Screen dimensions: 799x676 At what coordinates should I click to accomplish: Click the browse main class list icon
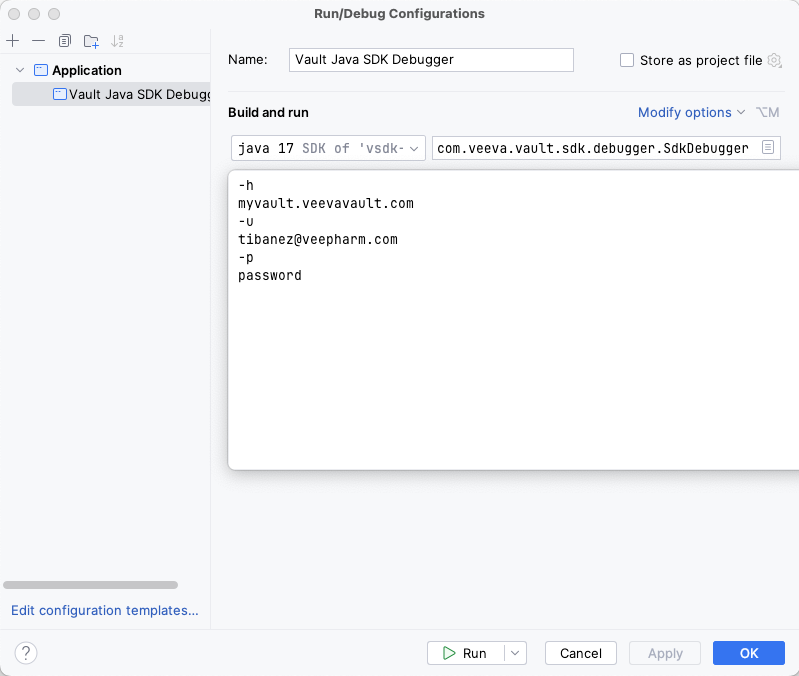(767, 148)
